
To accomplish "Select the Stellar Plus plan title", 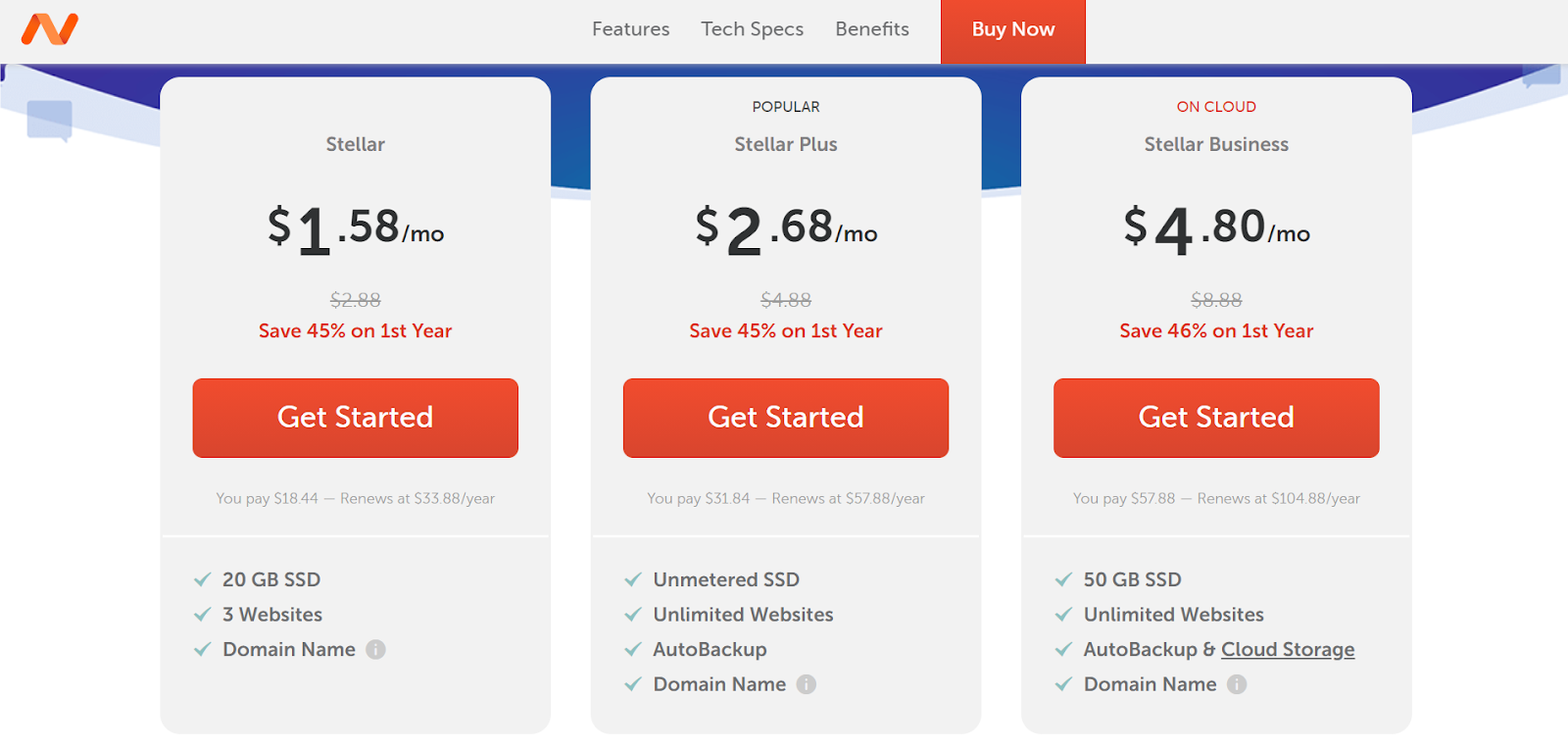I will [x=786, y=144].
